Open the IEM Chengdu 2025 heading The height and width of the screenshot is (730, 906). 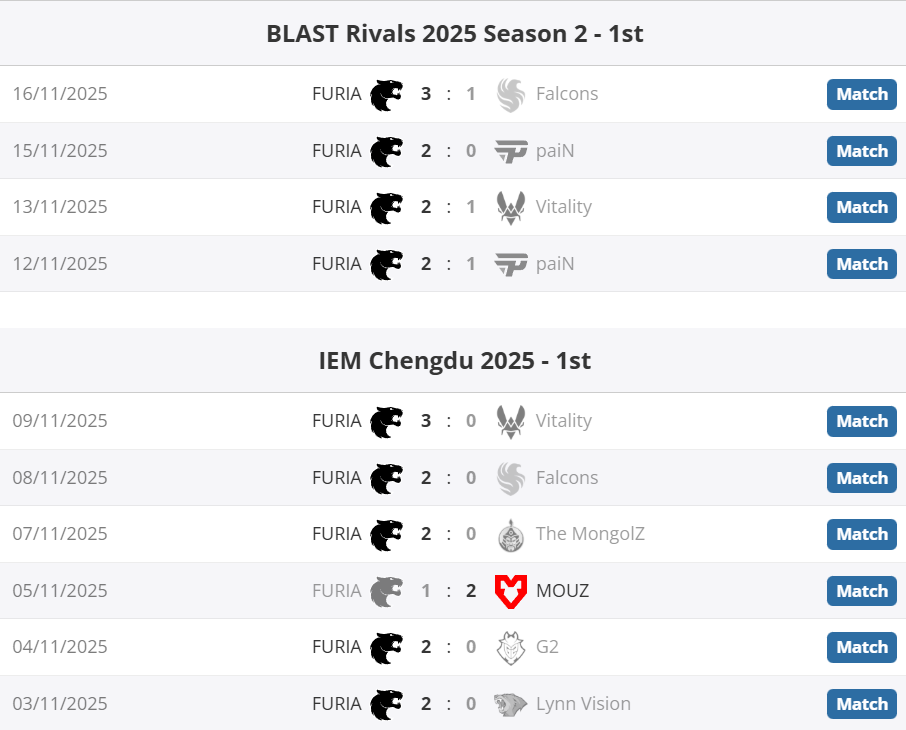click(x=454, y=360)
